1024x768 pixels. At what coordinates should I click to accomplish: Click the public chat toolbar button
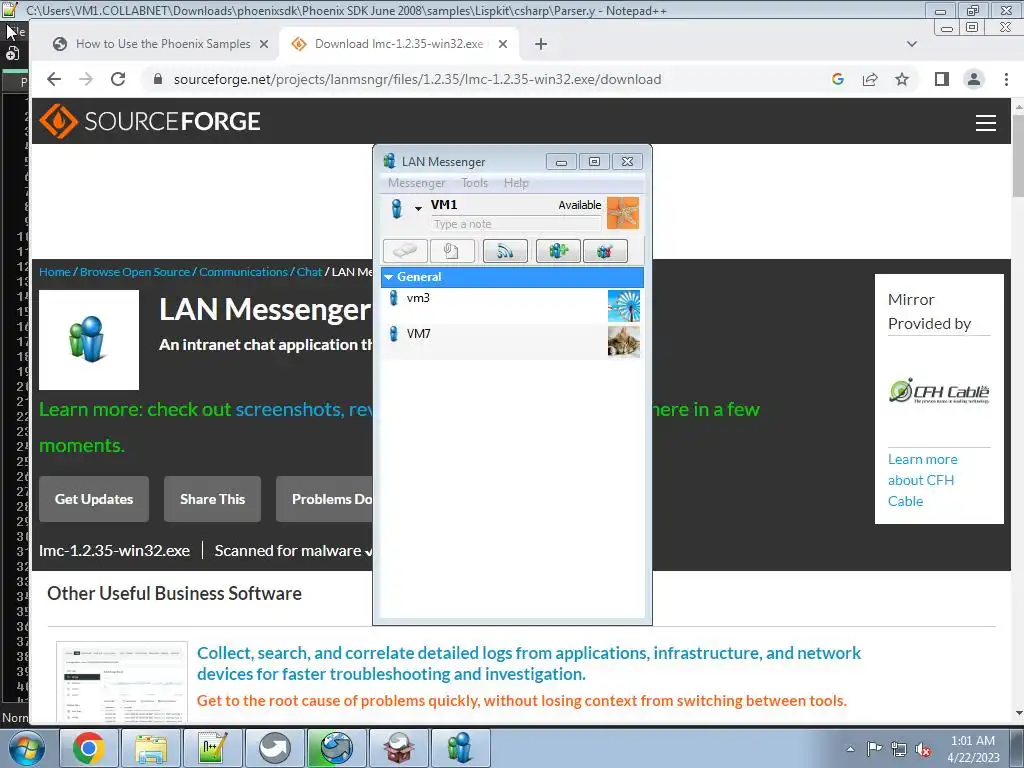[605, 251]
